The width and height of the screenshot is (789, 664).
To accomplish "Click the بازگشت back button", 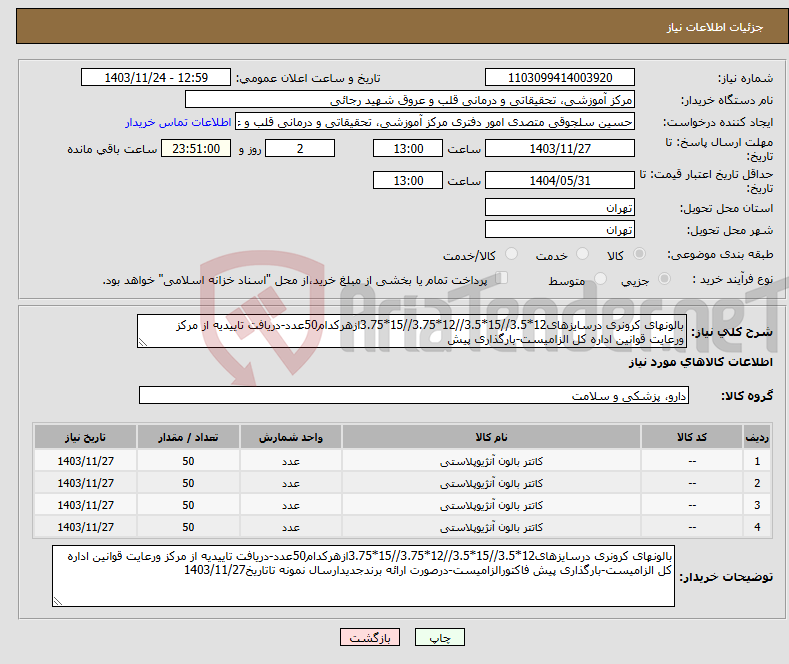I will click(x=370, y=637).
